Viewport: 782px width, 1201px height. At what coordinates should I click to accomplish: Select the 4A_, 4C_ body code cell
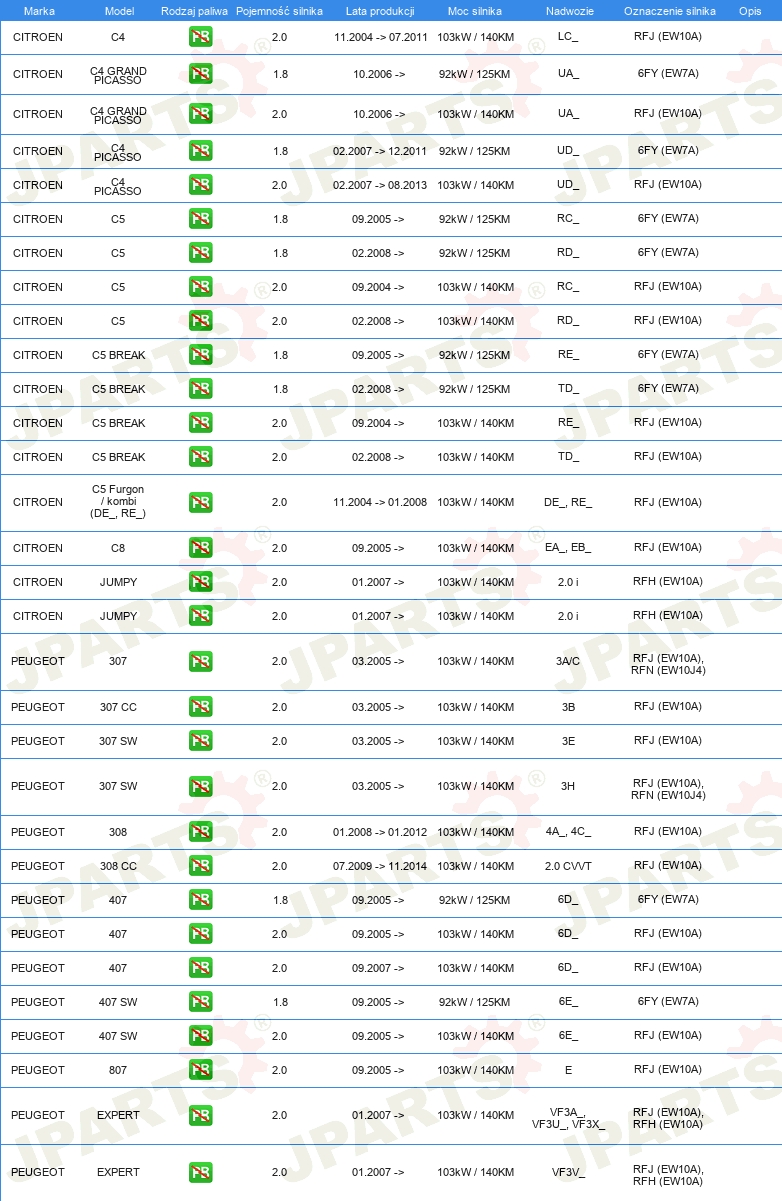[x=568, y=832]
